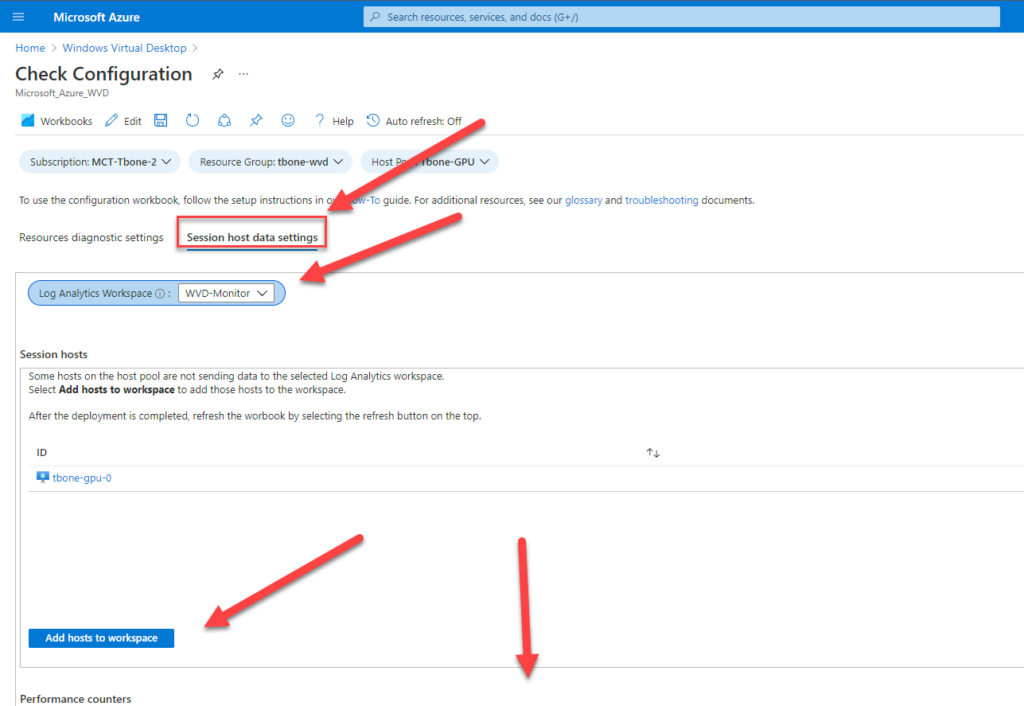Expand the Host Pool Tbone-GPU dropdown

430,162
